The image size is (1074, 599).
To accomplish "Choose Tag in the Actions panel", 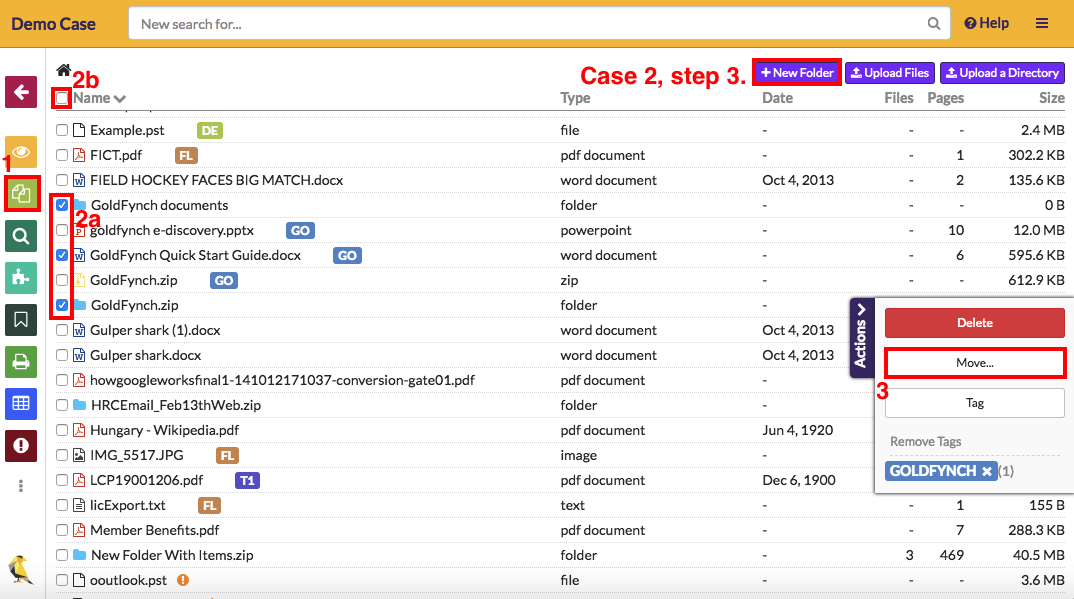I will (x=975, y=403).
